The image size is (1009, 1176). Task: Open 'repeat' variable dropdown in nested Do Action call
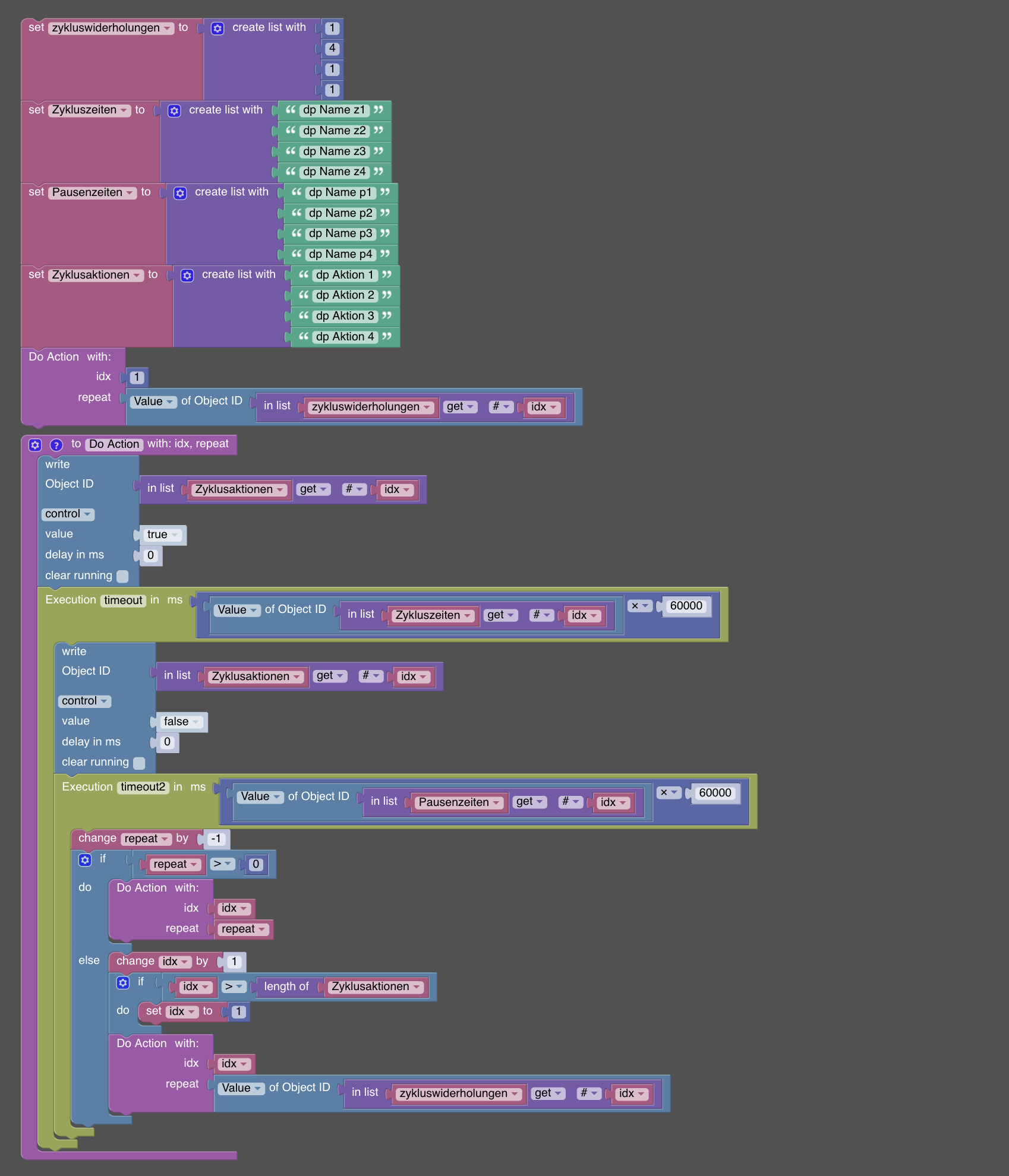(x=243, y=929)
